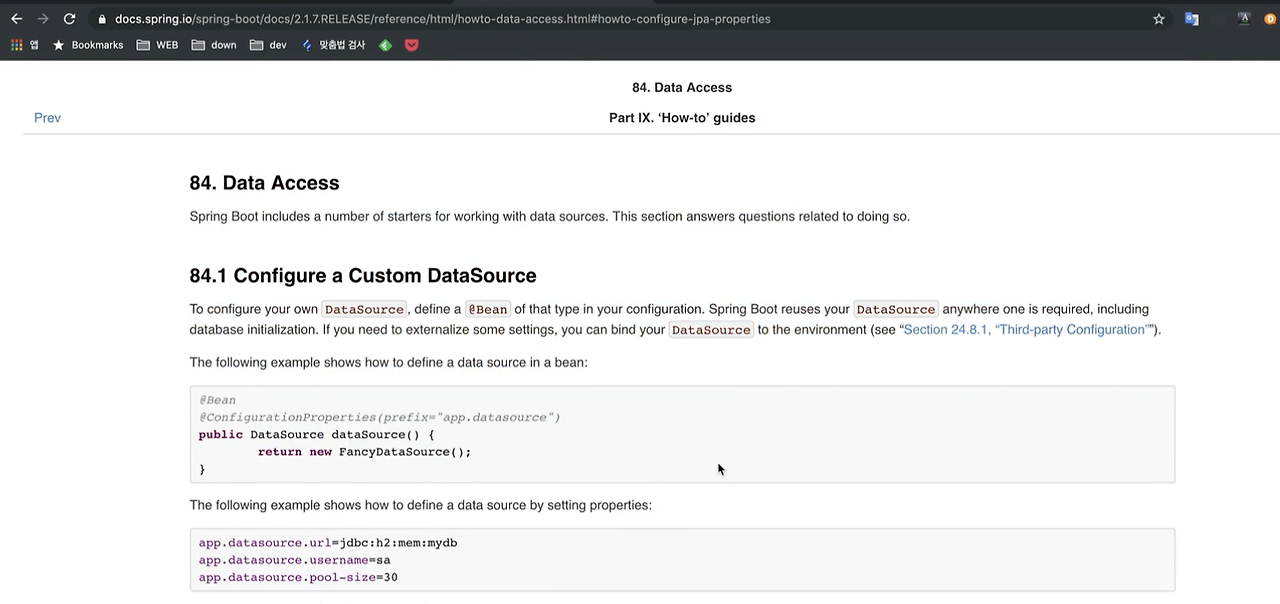Reload the page with the refresh icon
The height and width of the screenshot is (604, 1280).
[69, 19]
